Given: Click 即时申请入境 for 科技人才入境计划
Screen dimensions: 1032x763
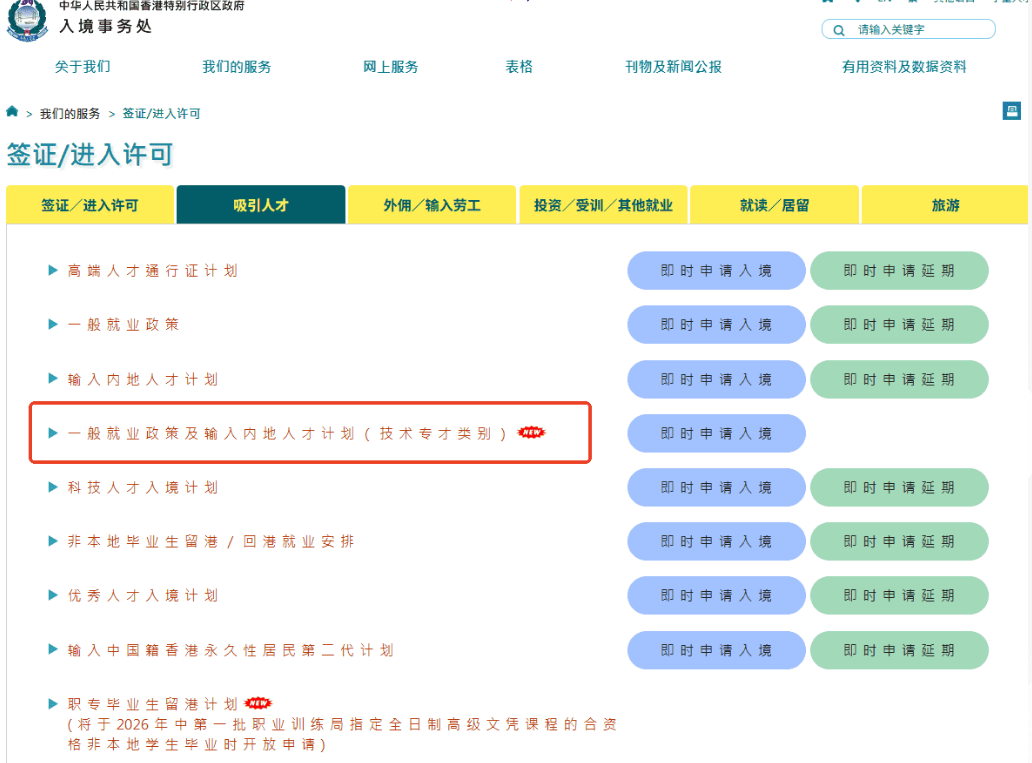Looking at the screenshot, I should click(716, 487).
